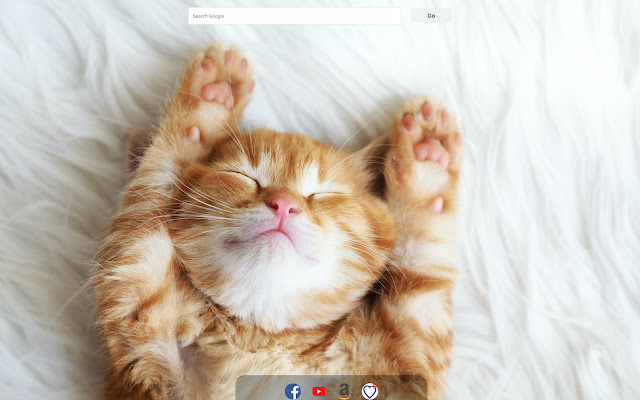Open the Facebook shortcut icon

point(293,391)
